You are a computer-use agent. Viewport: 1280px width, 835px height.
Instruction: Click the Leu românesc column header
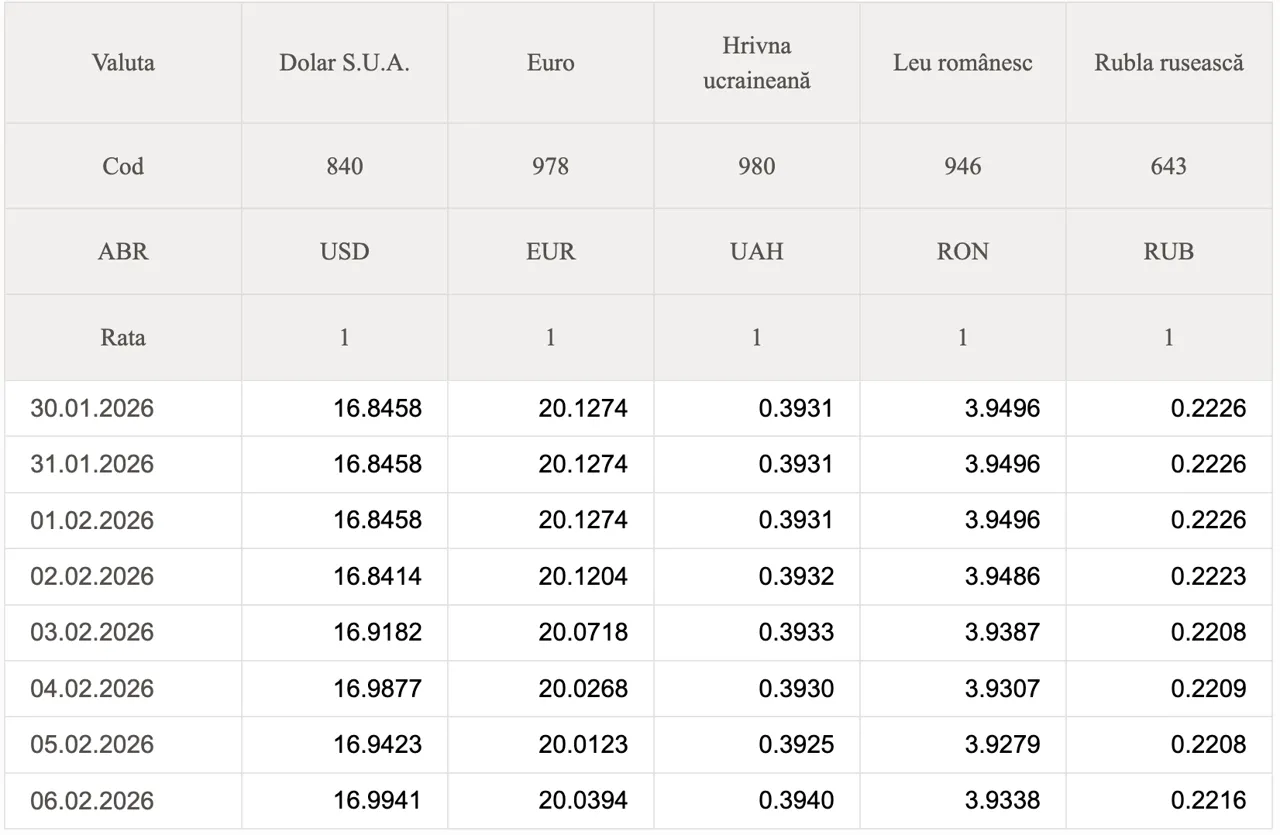[x=962, y=63]
